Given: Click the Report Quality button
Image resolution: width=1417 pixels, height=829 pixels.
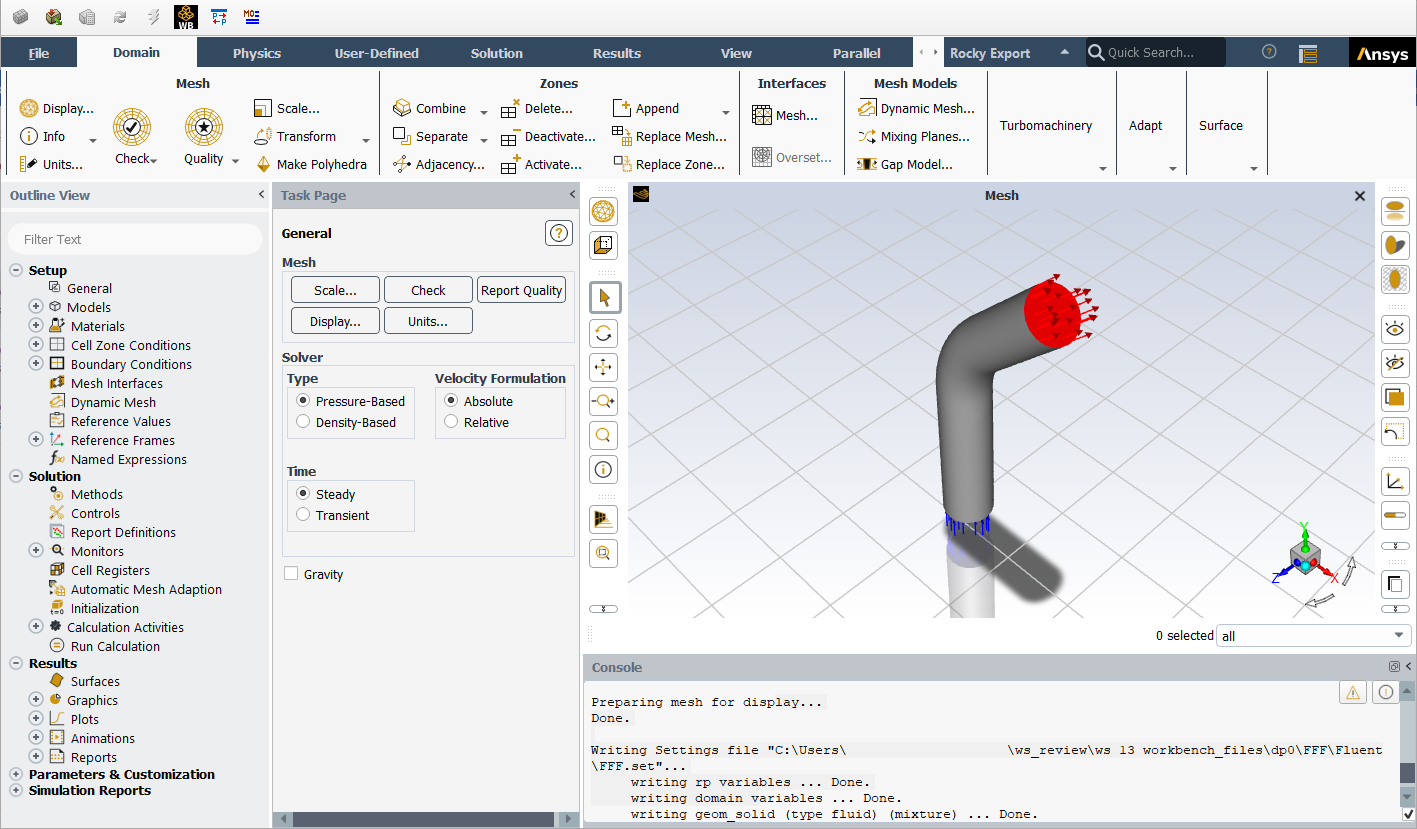Looking at the screenshot, I should coord(521,290).
